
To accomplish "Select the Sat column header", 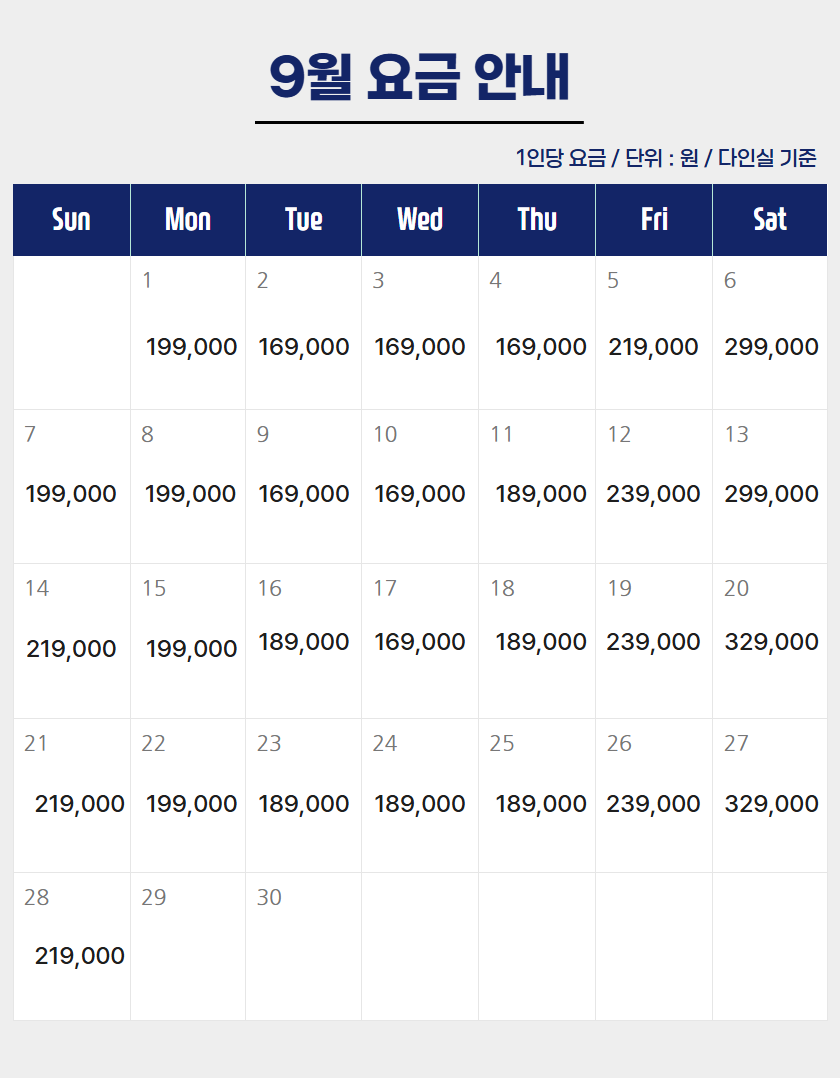I will (770, 220).
